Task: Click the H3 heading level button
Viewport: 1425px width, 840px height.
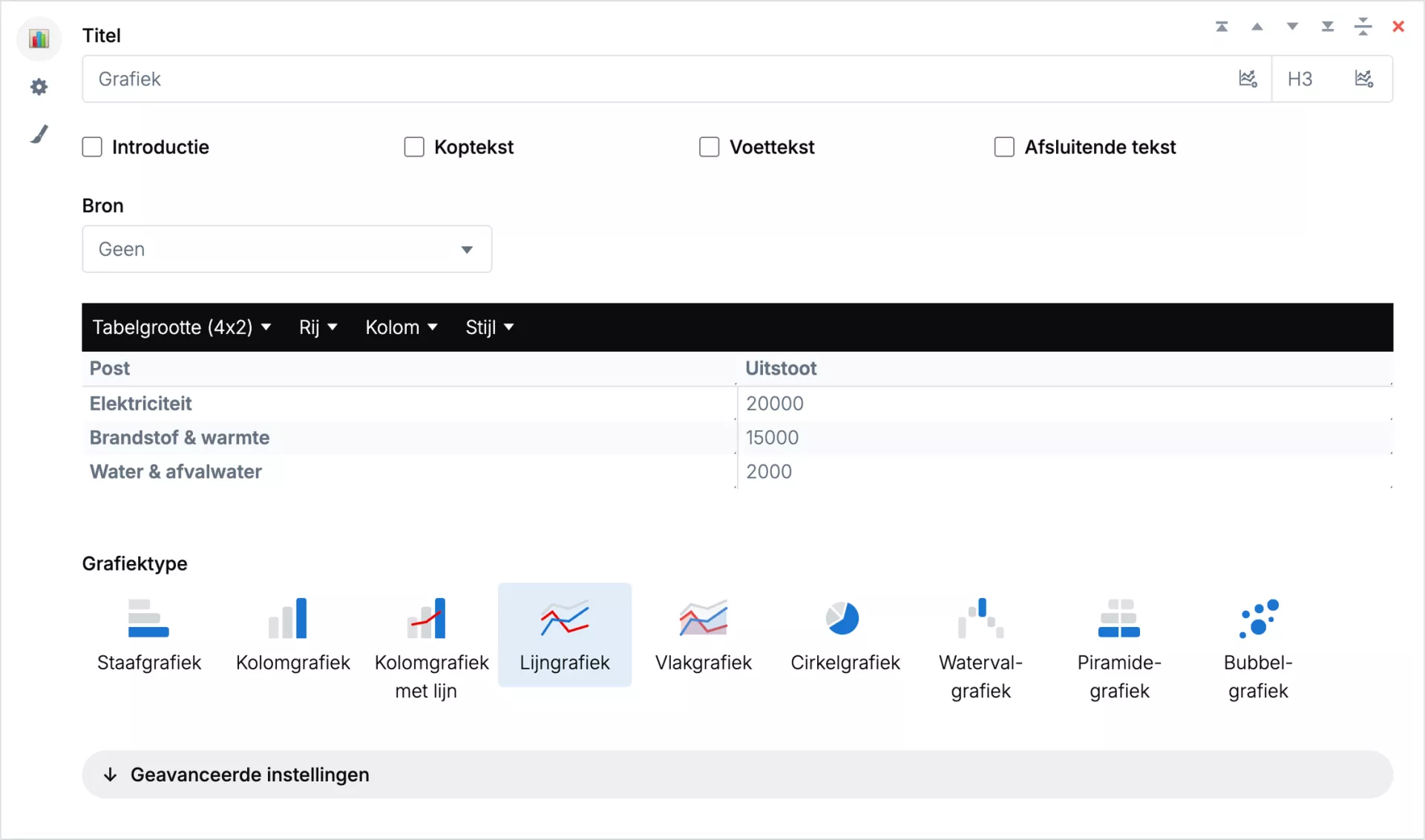Action: click(x=1300, y=79)
